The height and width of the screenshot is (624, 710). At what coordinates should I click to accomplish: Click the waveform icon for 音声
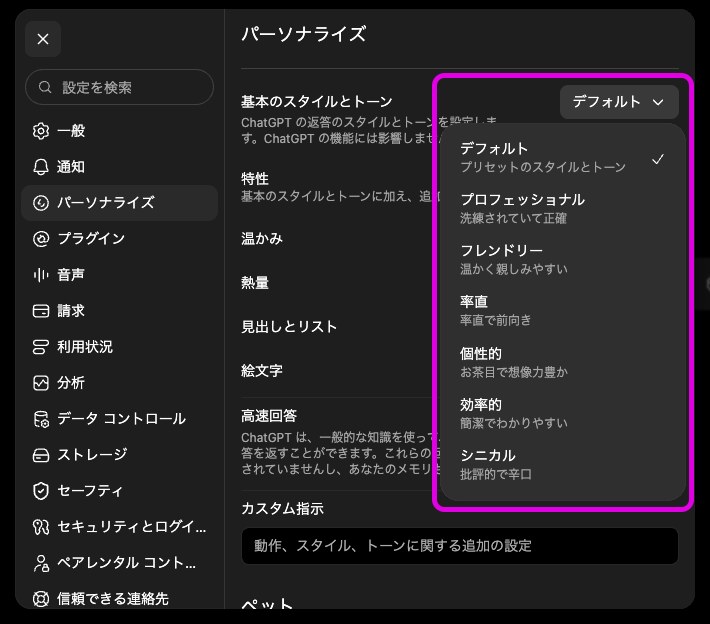(41, 274)
